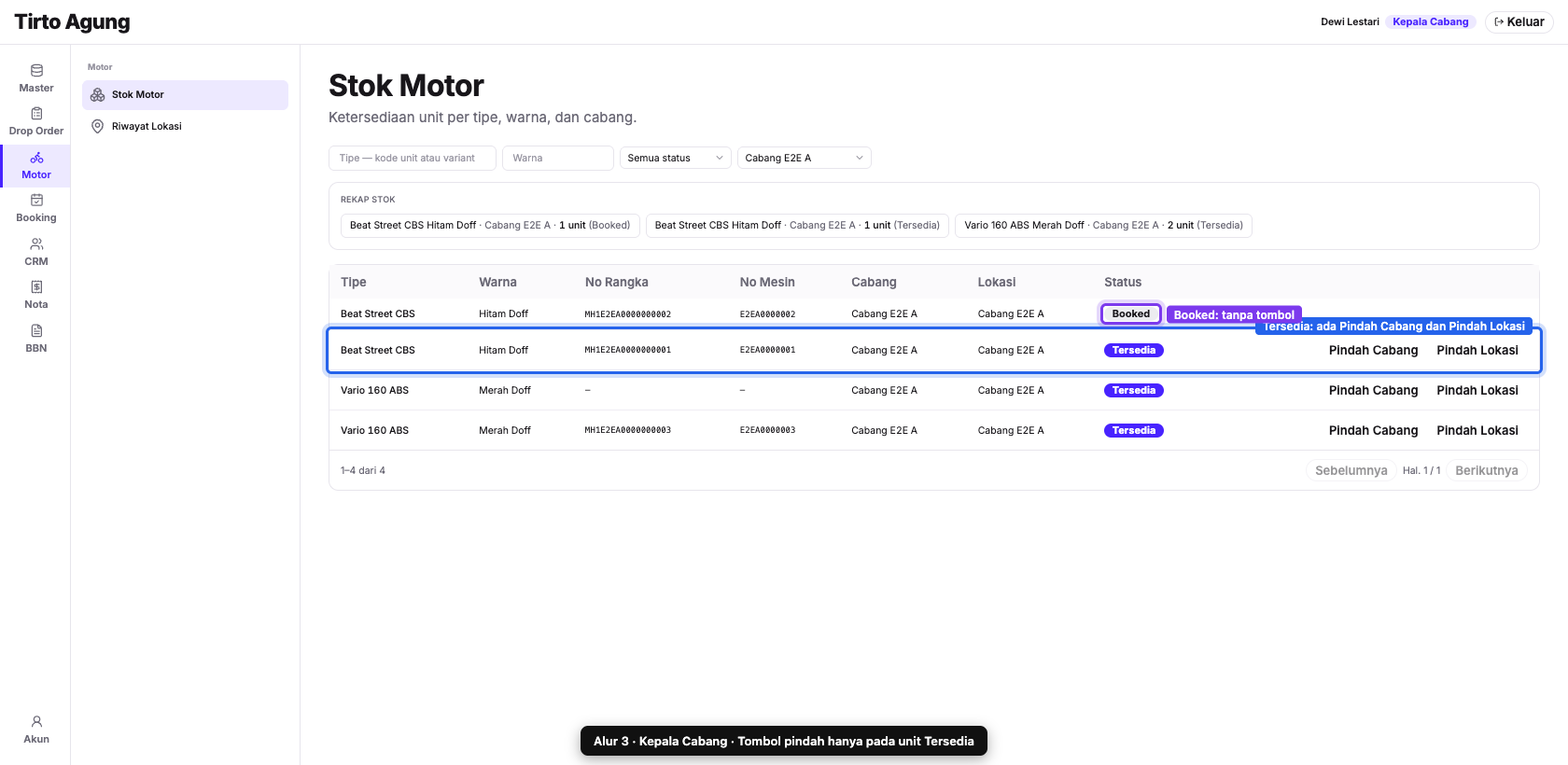1568x765 pixels.
Task: Click Pindah Lokasi for rangka ending 0003
Action: [1477, 430]
